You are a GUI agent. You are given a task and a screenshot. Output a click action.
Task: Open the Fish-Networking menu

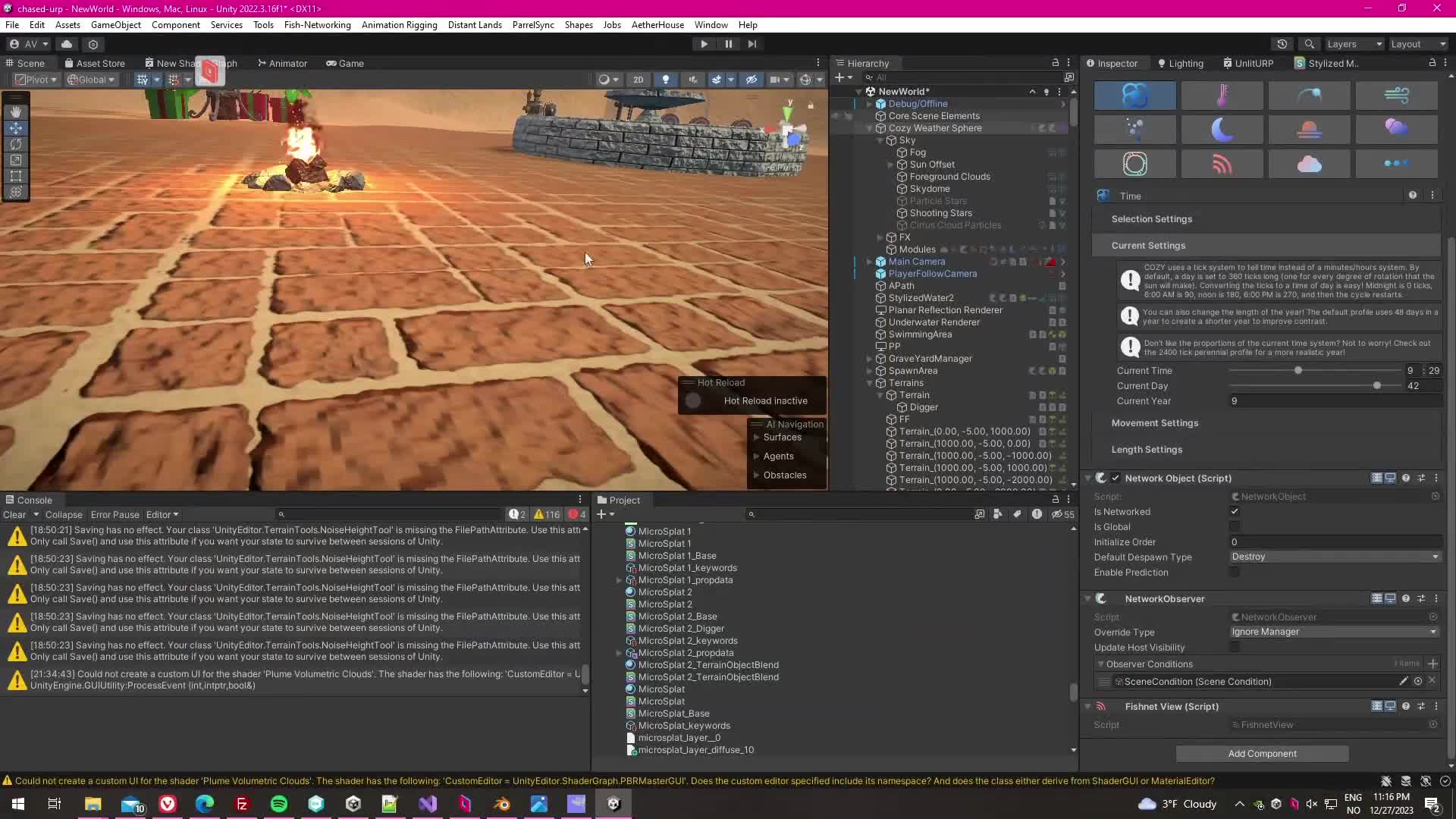coord(317,25)
